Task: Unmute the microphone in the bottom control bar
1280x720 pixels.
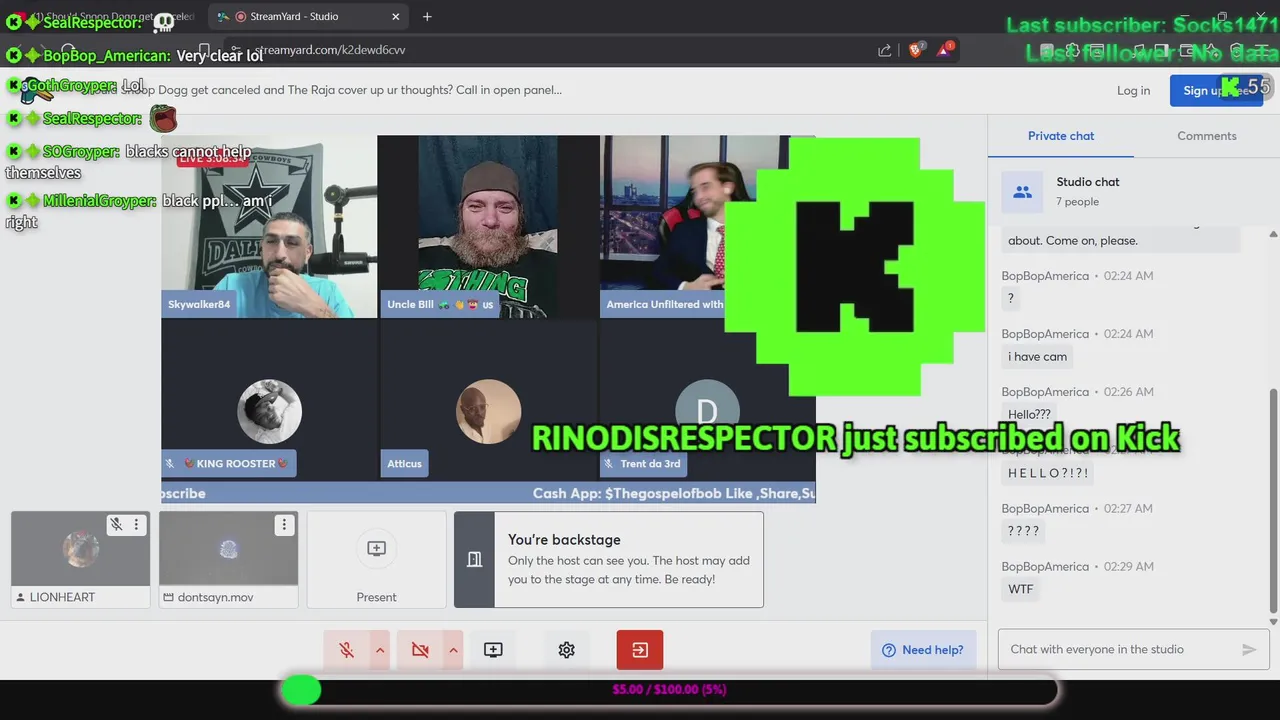Action: tap(346, 650)
